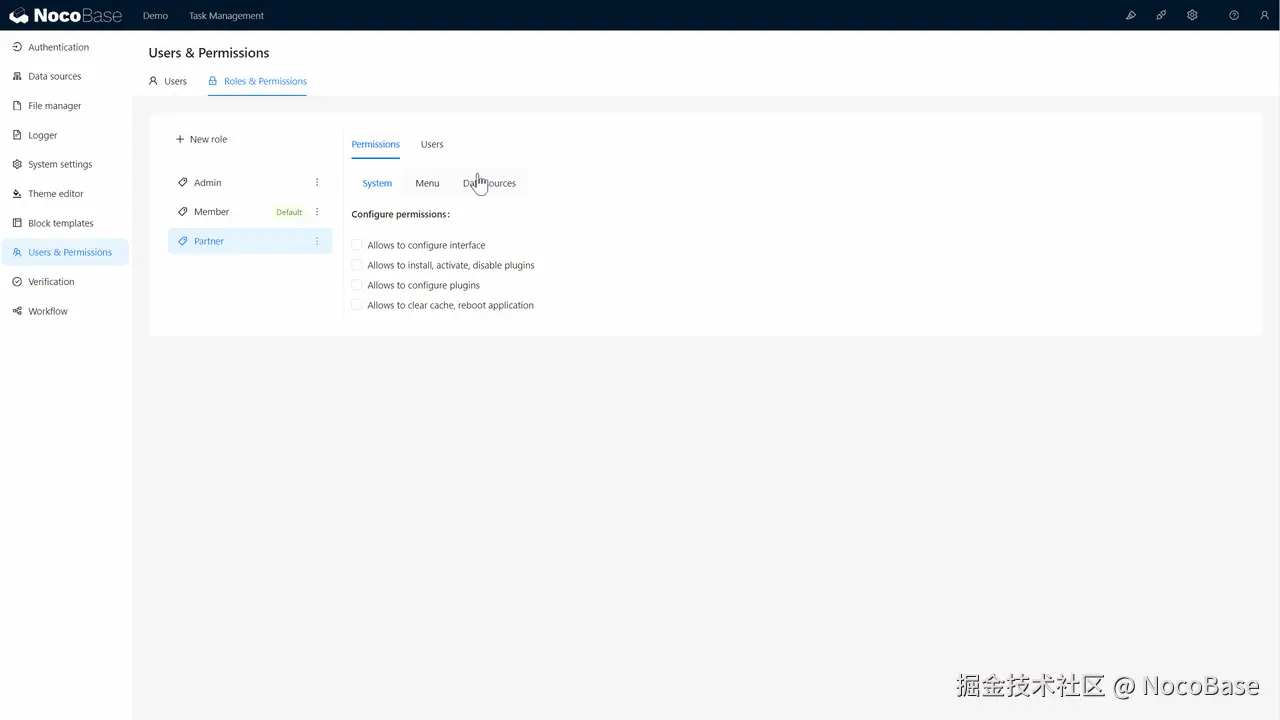The height and width of the screenshot is (720, 1280).
Task: Enable 'Allows to configure interface' permission
Action: (x=357, y=245)
